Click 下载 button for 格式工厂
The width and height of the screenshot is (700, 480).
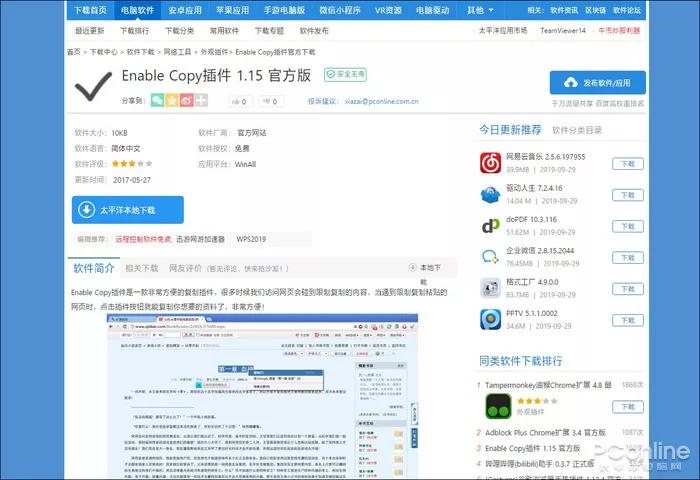pyautogui.click(x=628, y=289)
